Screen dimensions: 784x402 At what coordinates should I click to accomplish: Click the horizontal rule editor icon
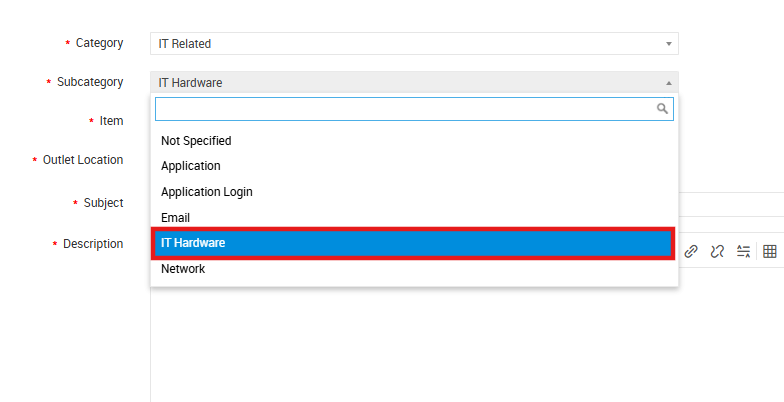743,252
